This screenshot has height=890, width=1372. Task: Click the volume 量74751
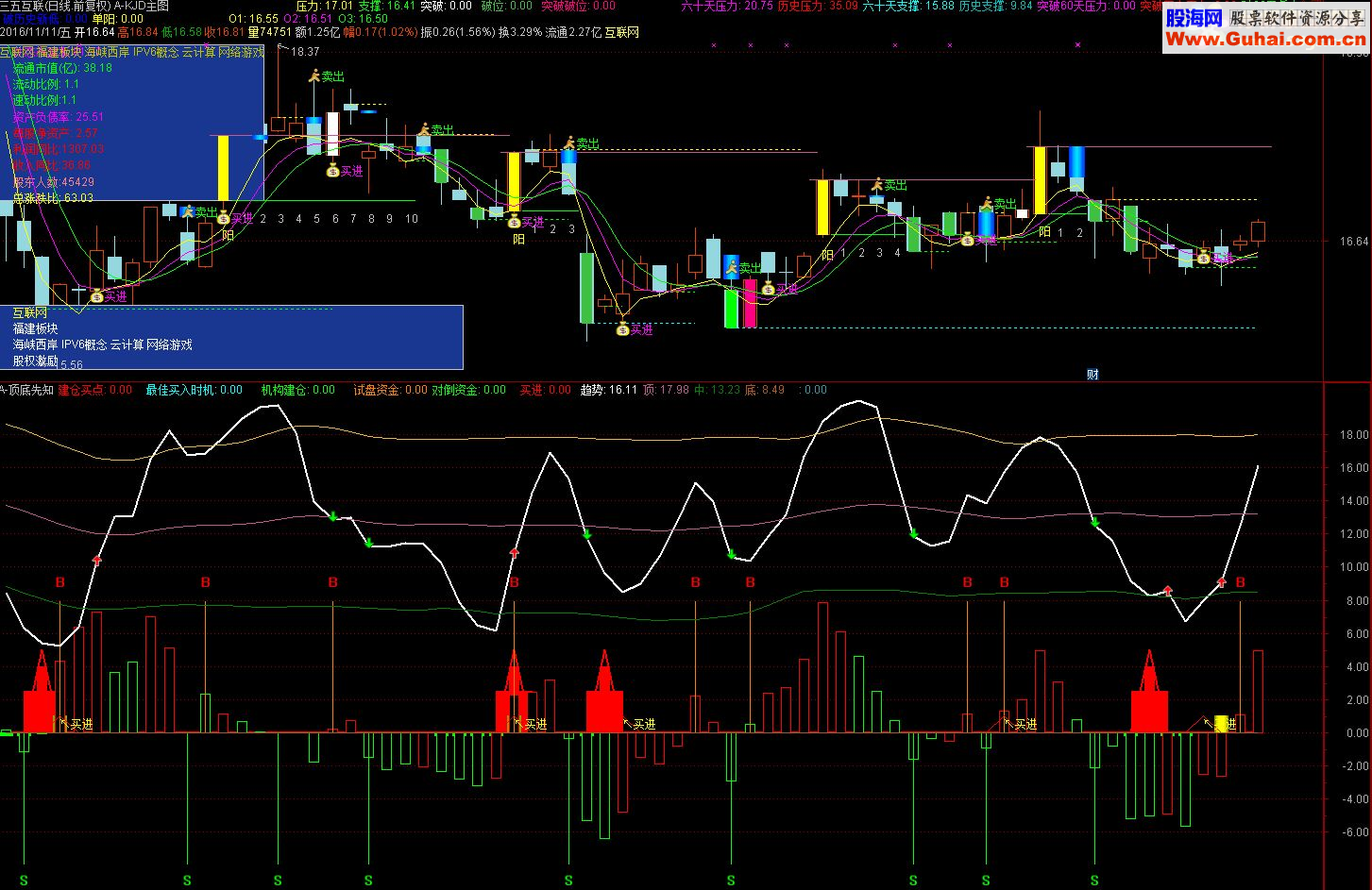(270, 32)
